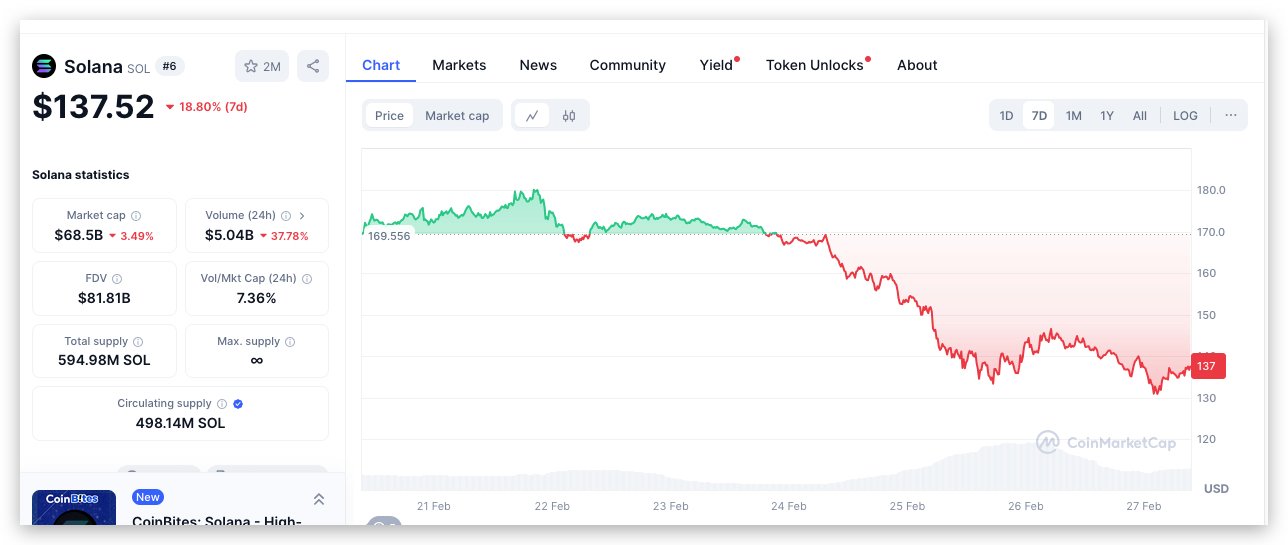Toggle chart to Market cap view
The image size is (1288, 545).
coord(457,115)
